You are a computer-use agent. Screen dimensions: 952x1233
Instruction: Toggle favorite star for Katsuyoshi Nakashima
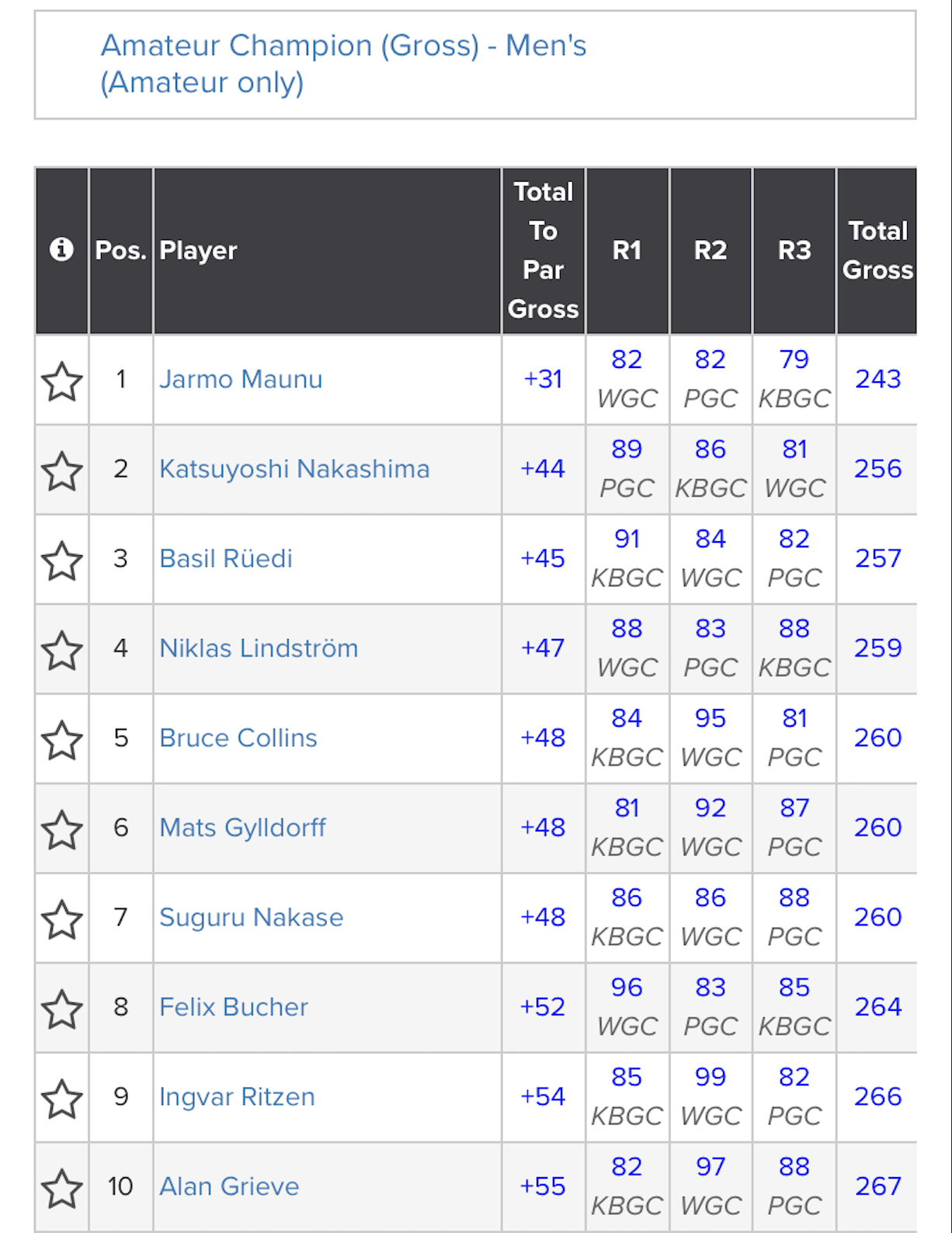pos(61,471)
